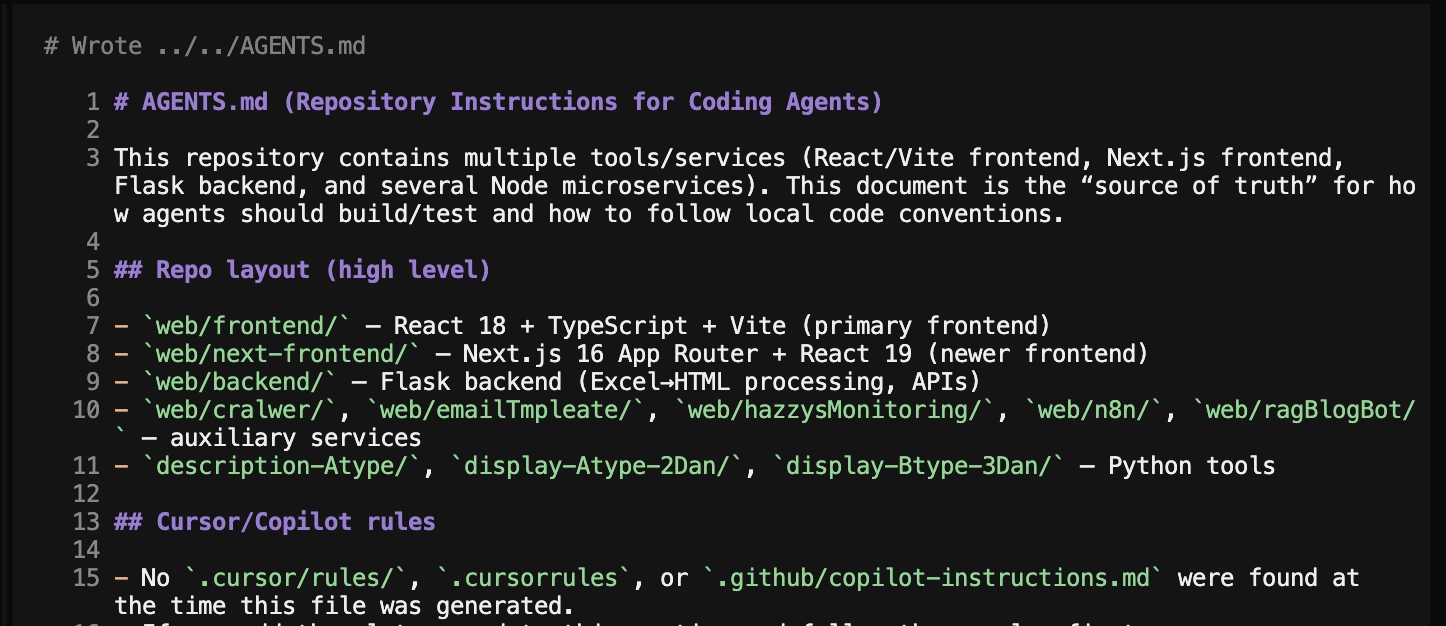The height and width of the screenshot is (626, 1446).
Task: Select the `.github/copilot-instructions.md` text
Action: click(x=933, y=578)
